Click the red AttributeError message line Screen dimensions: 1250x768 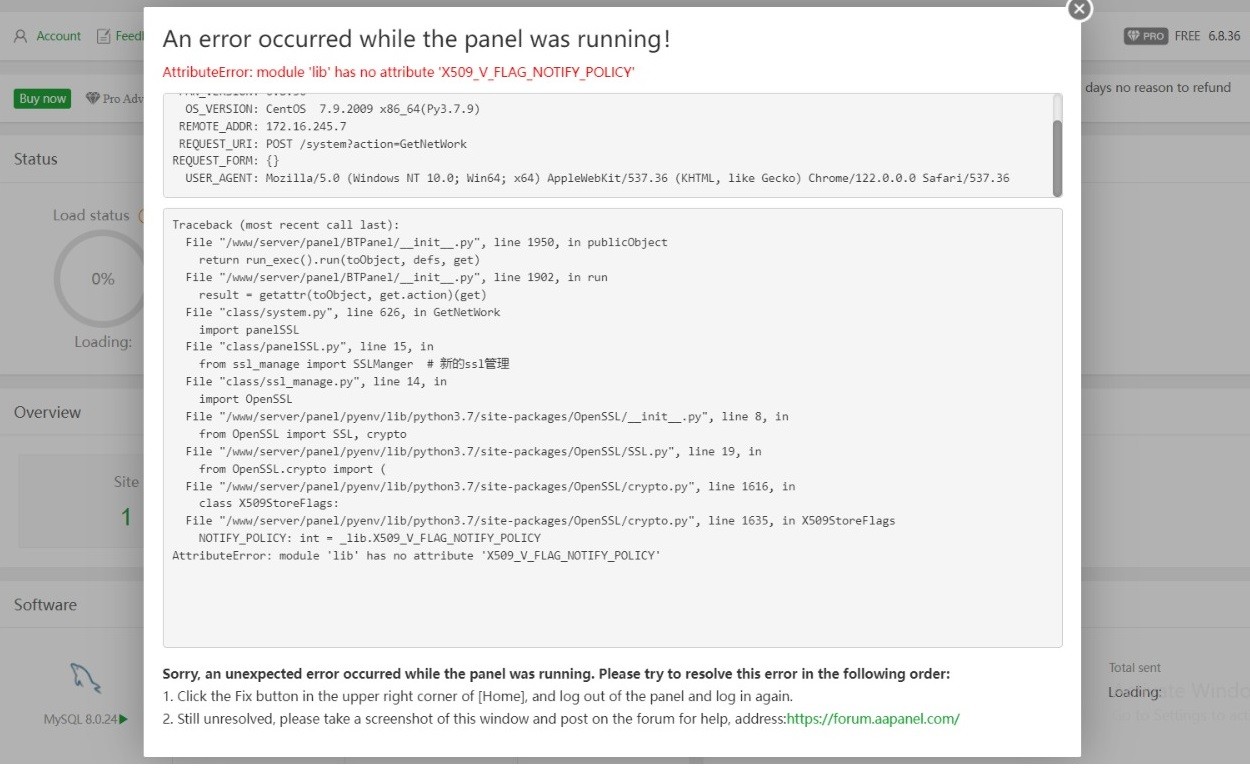tap(398, 72)
